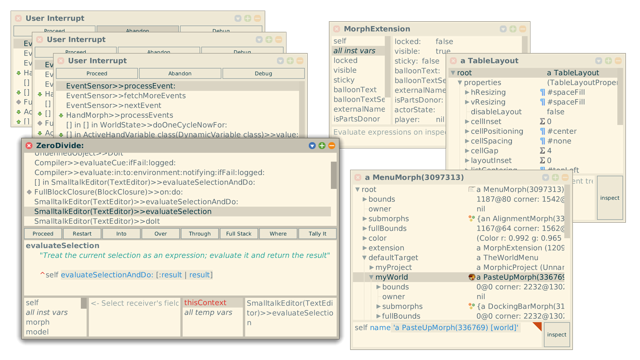Click the paragraph icon next to #center
The height and width of the screenshot is (360, 640).
click(542, 131)
